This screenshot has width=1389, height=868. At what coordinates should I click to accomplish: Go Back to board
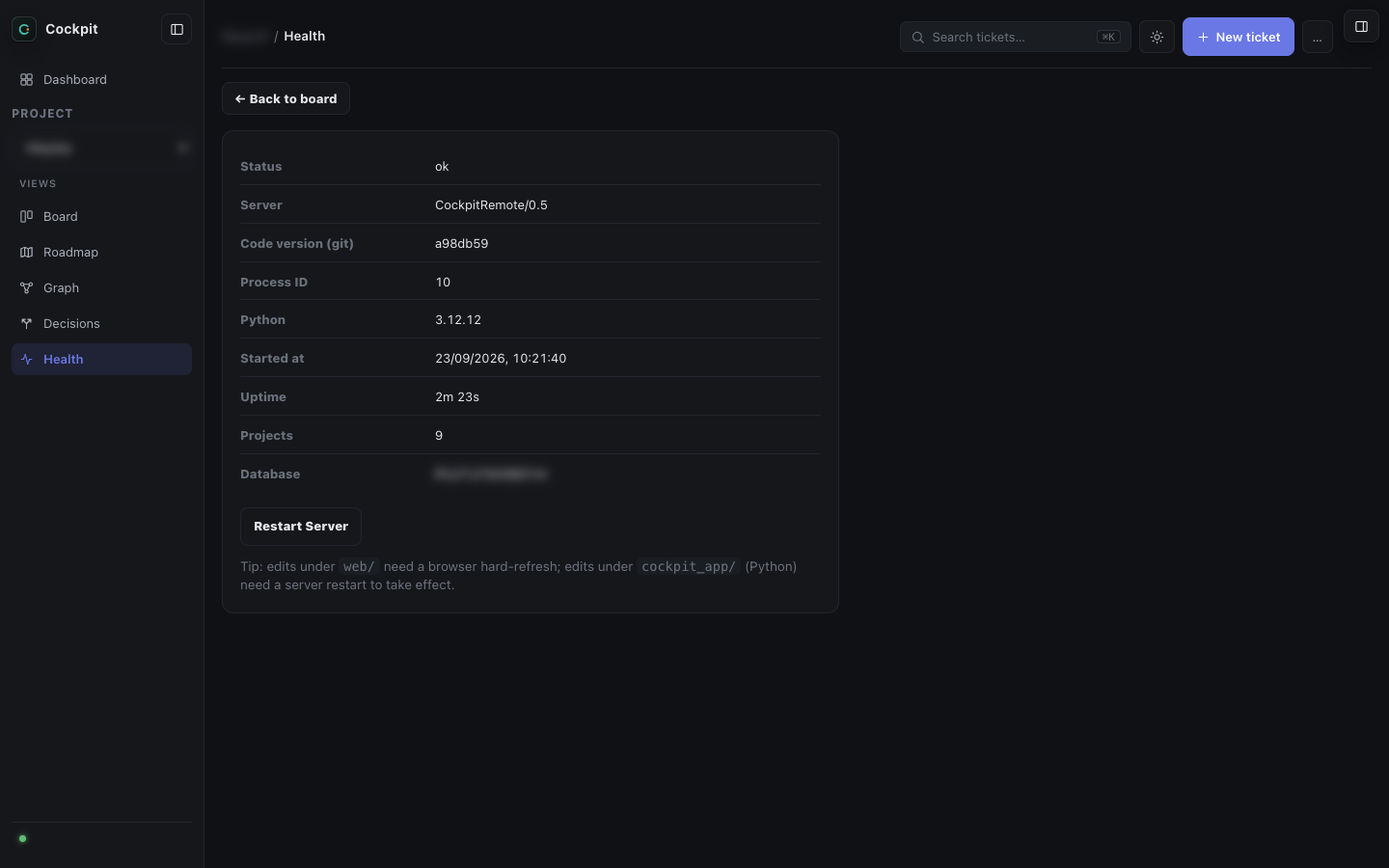click(286, 98)
